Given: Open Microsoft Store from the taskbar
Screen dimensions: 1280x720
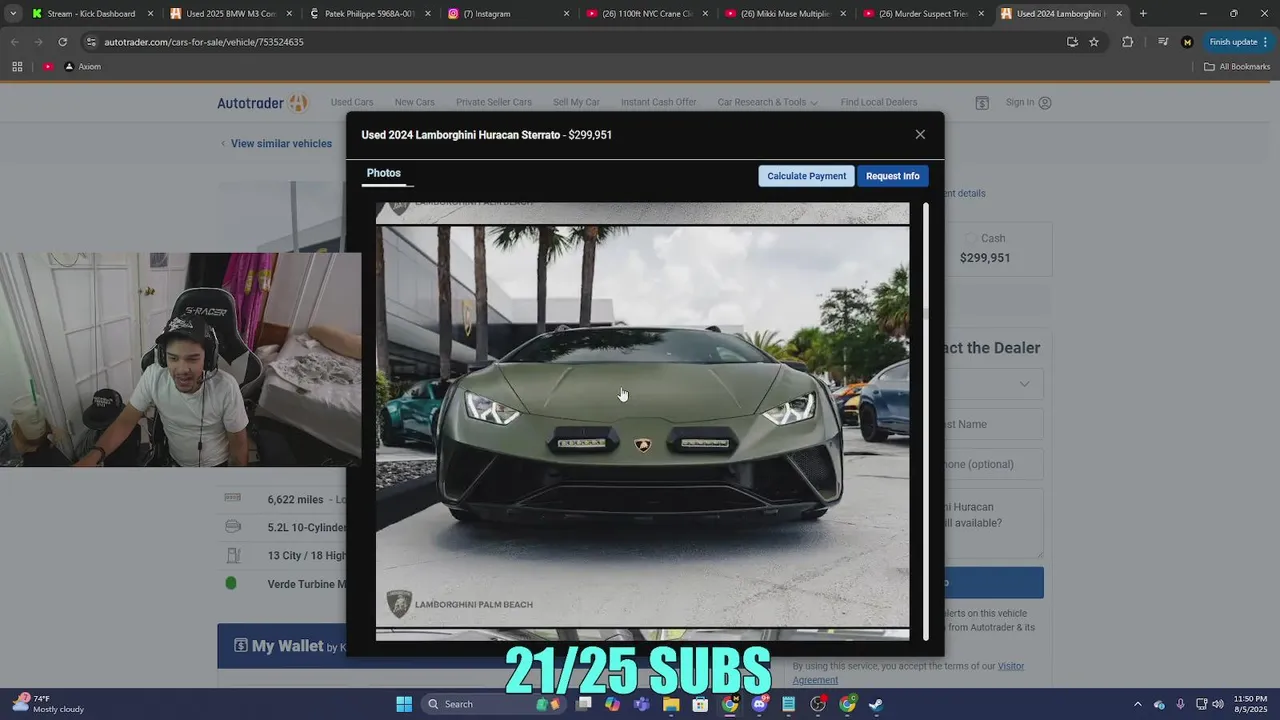Looking at the screenshot, I should pyautogui.click(x=700, y=704).
